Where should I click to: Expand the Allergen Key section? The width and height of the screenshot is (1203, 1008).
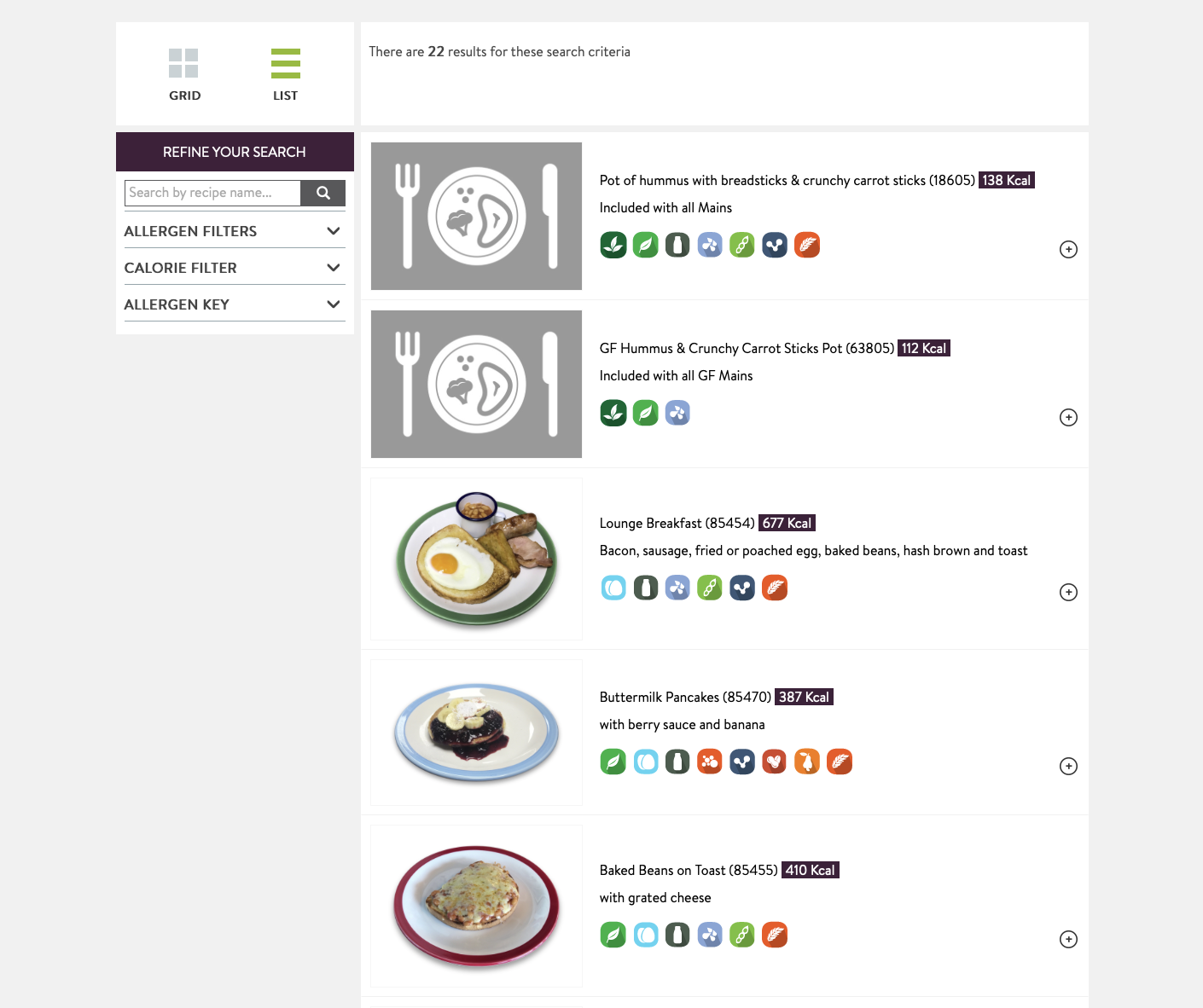click(x=235, y=304)
